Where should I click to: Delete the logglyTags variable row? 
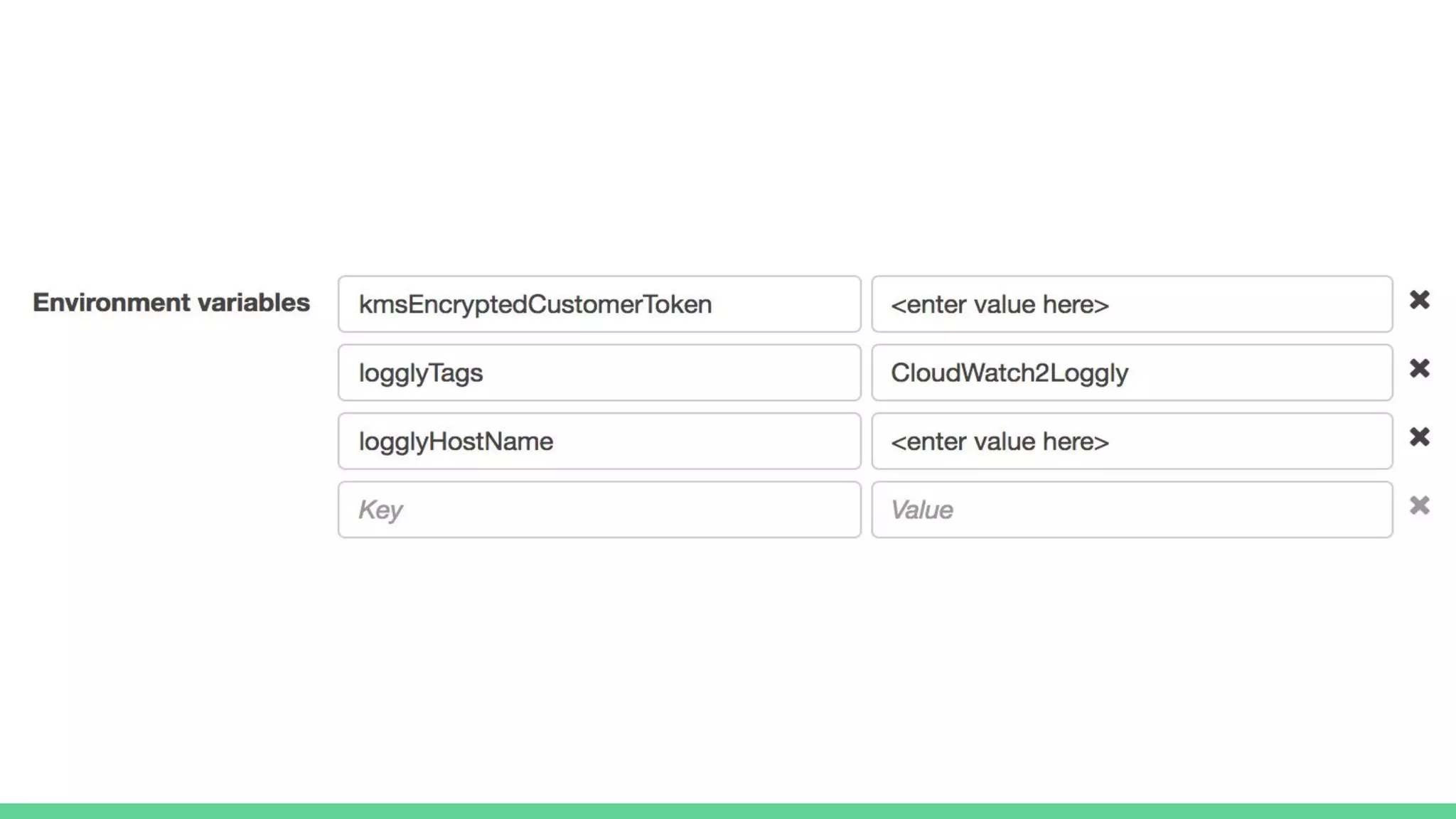(1419, 368)
